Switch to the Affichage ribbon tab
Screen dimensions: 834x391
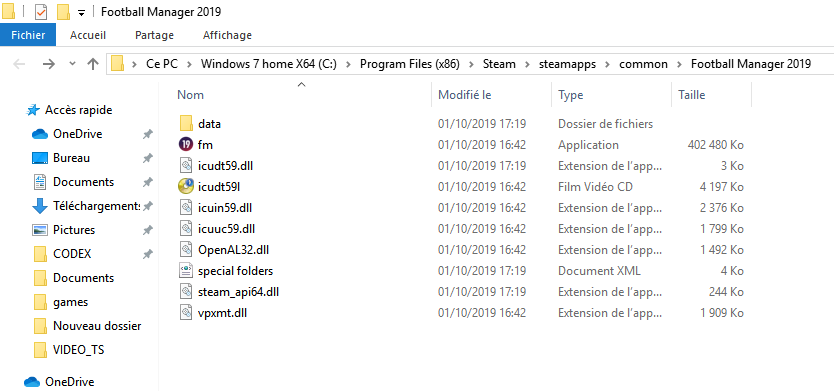pos(227,35)
